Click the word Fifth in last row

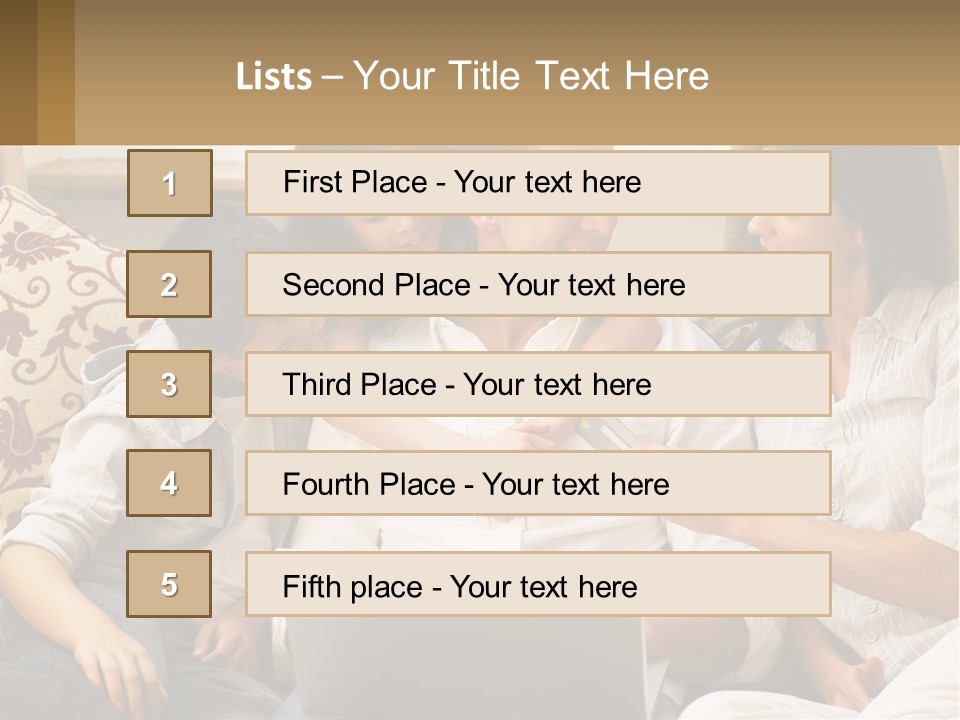[x=312, y=586]
